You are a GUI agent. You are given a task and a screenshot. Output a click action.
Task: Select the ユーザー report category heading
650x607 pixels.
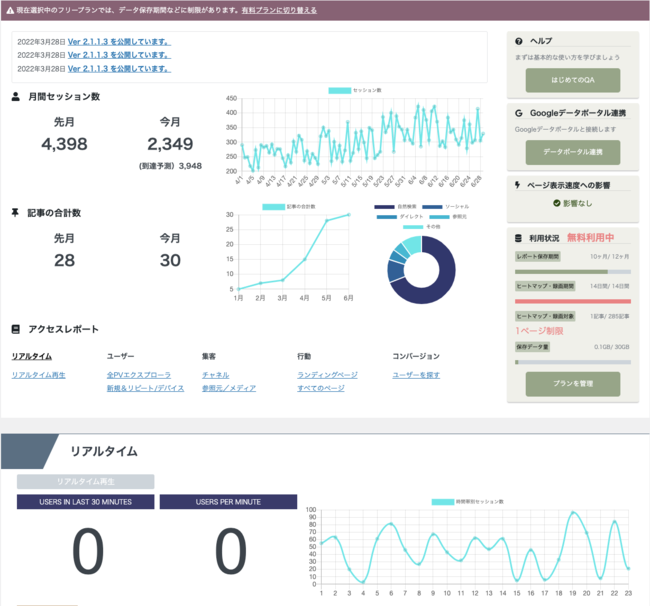120,356
